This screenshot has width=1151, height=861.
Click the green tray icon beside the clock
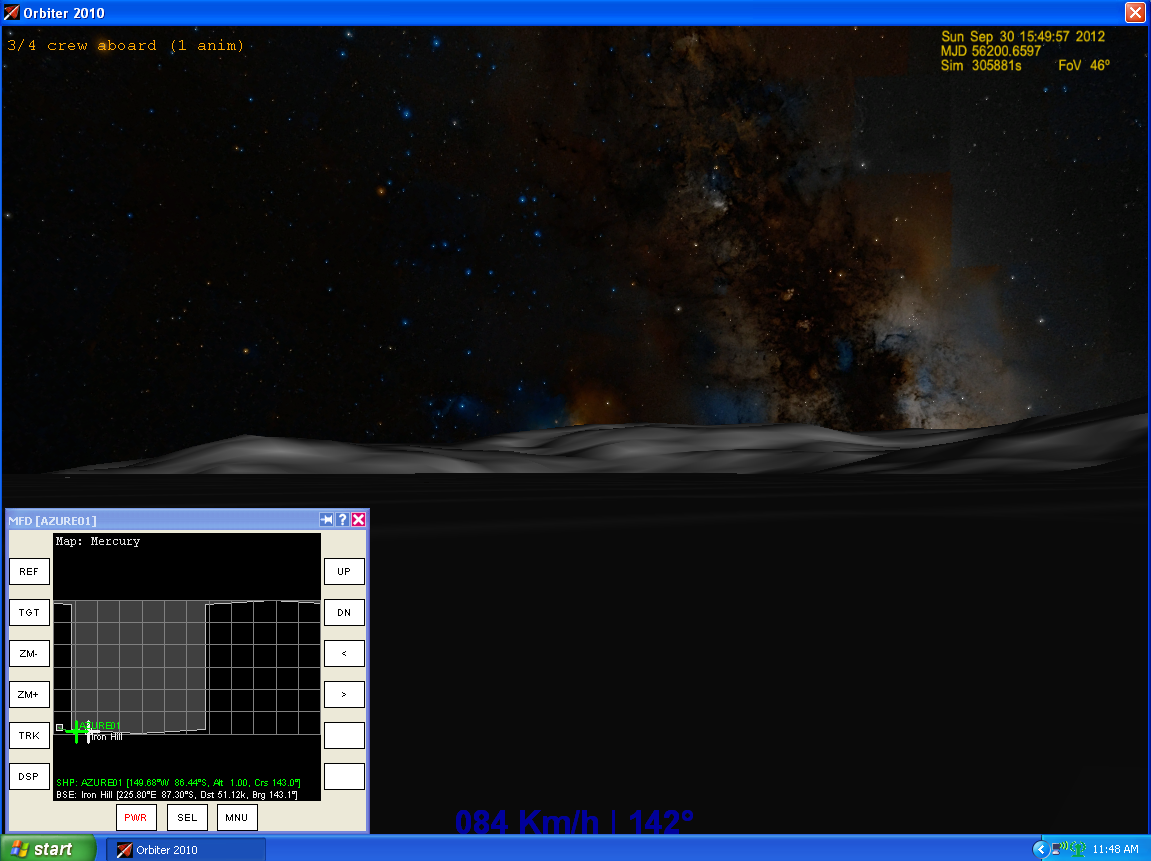click(x=1078, y=849)
